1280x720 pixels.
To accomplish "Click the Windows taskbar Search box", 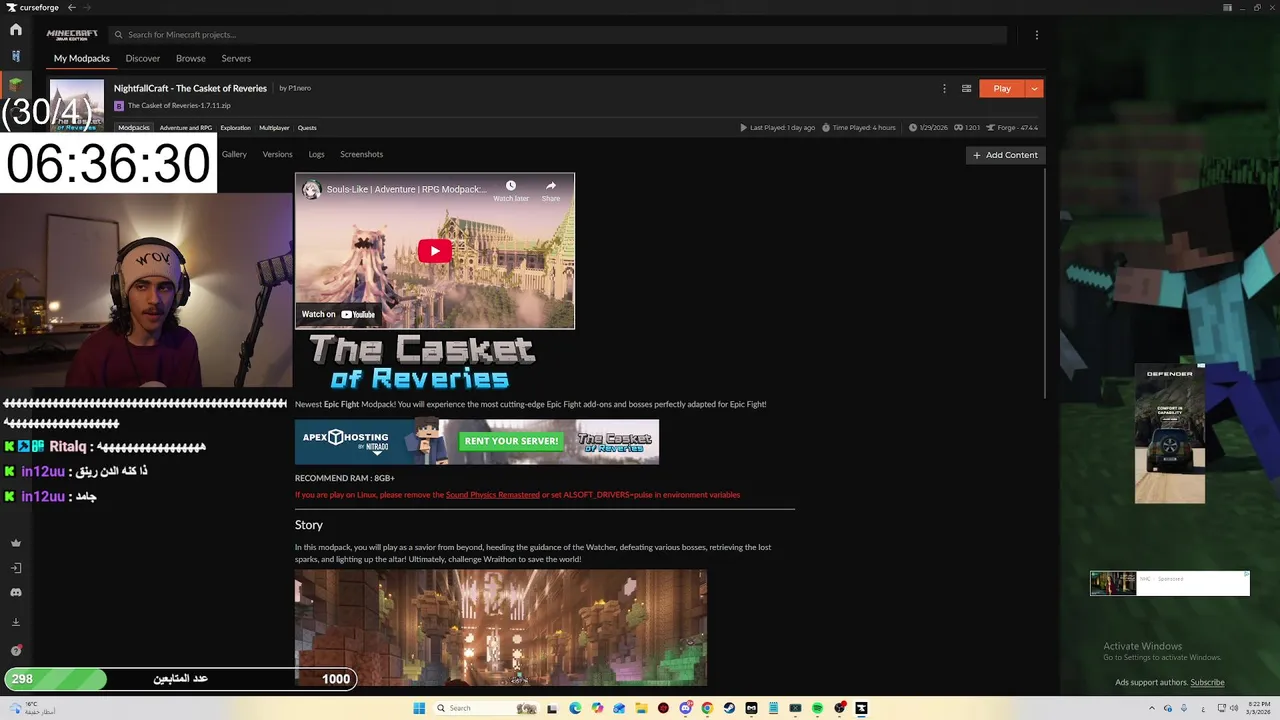I will pos(487,708).
